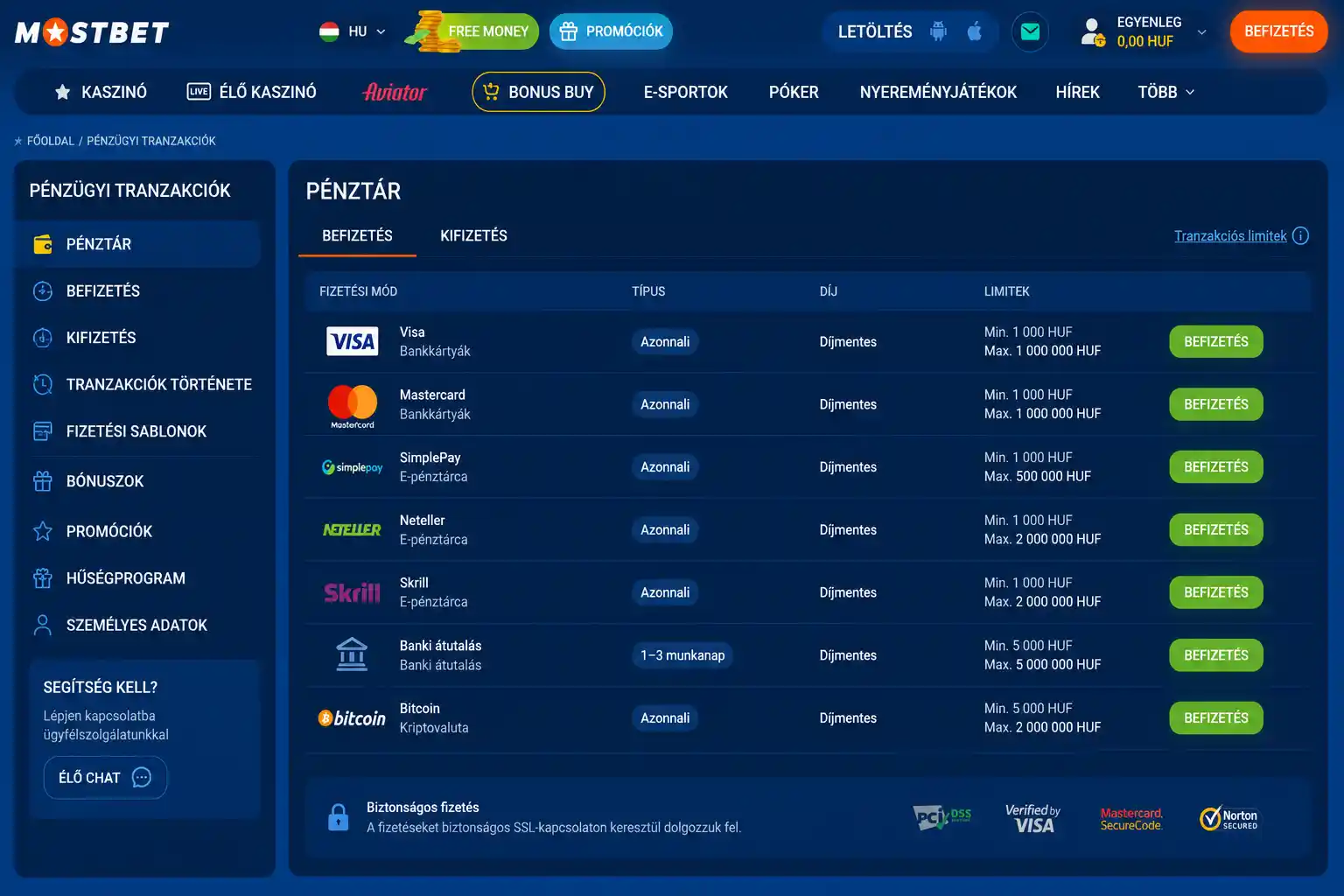Open the HU language dropdown
The height and width of the screenshot is (896, 1344).
pos(353,31)
